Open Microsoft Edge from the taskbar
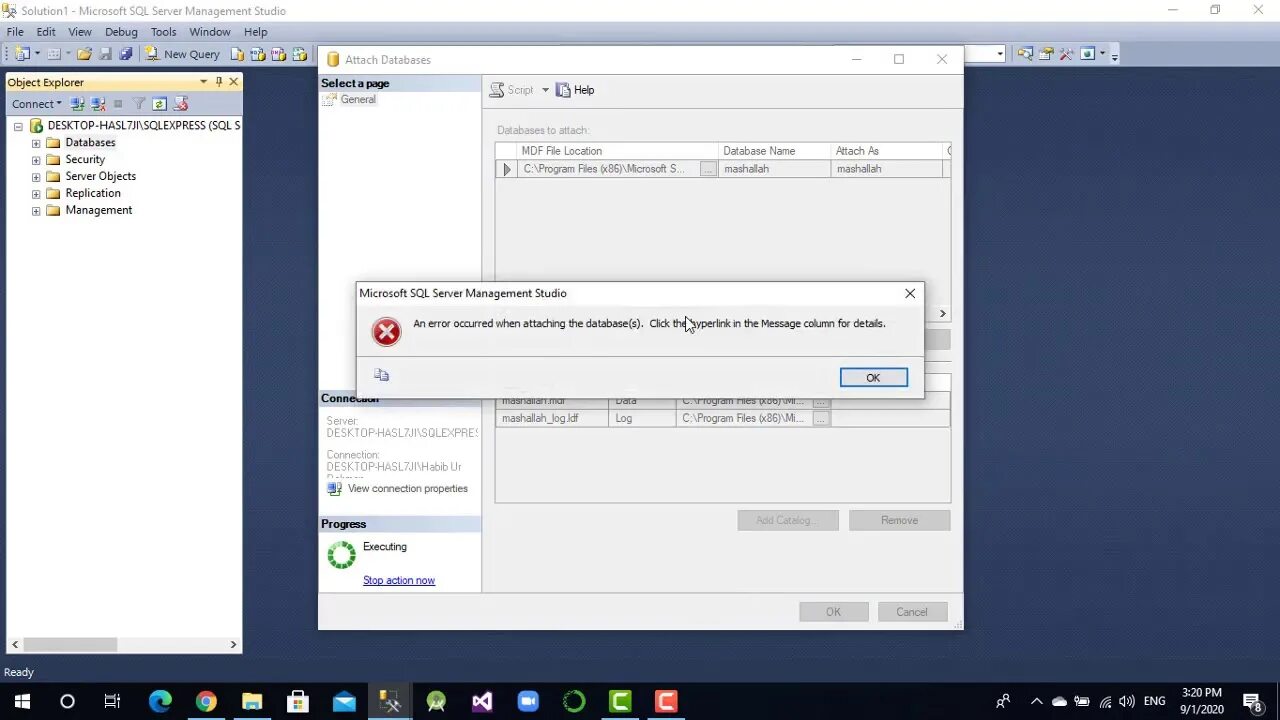This screenshot has height=720, width=1280. [160, 701]
